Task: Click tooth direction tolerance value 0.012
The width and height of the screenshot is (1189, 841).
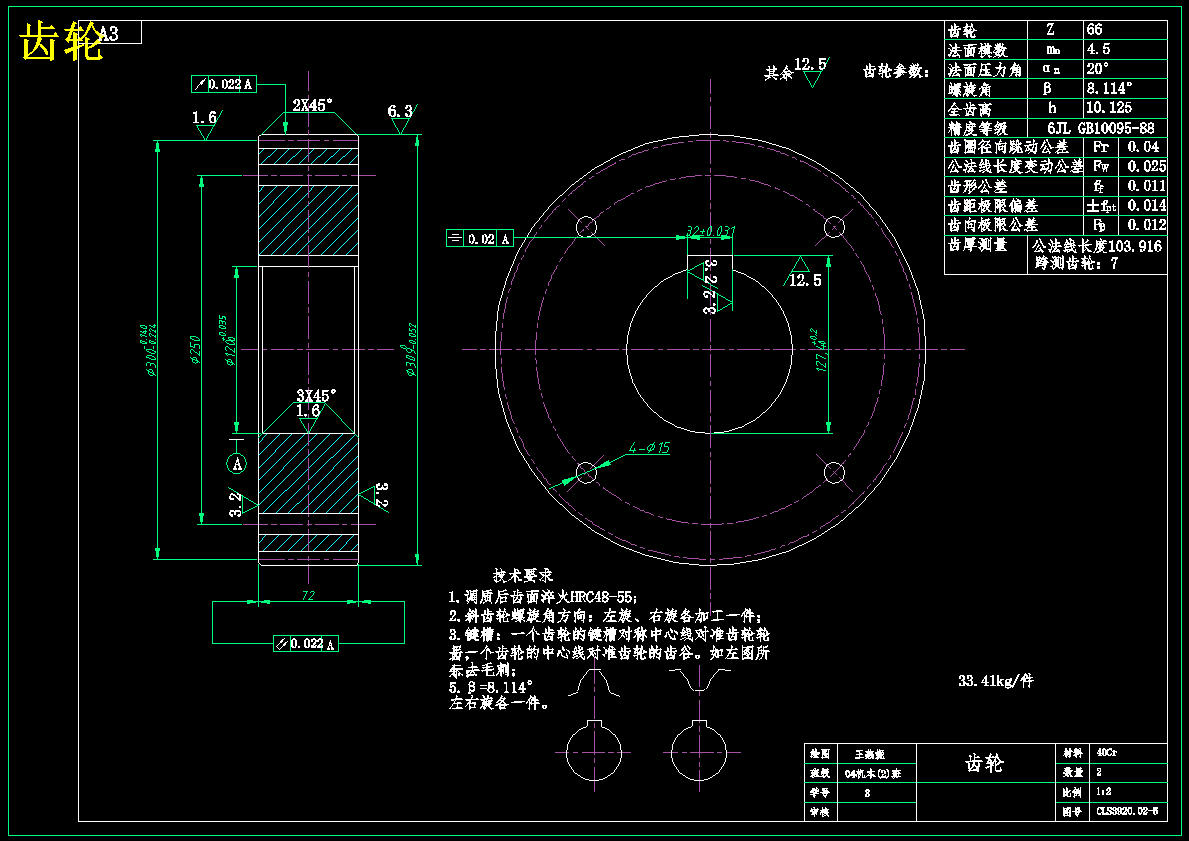Action: click(x=1147, y=225)
